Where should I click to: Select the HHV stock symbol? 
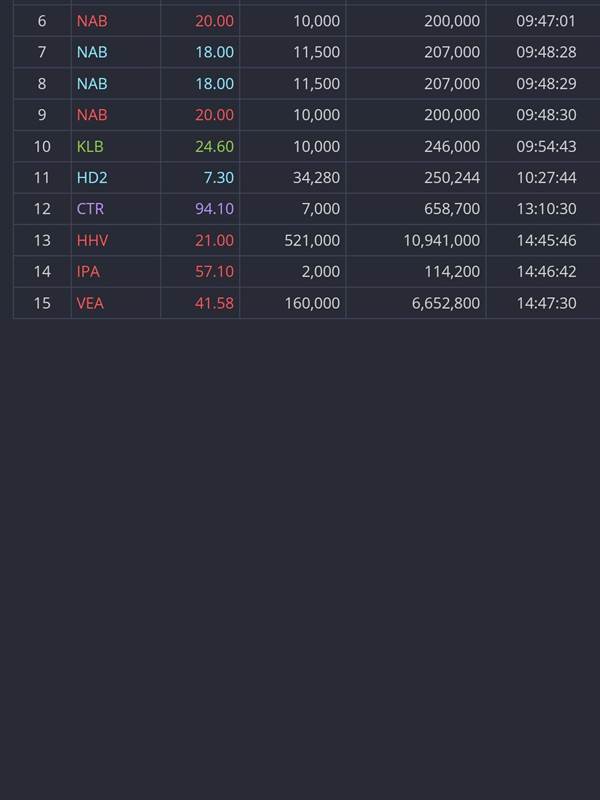click(x=92, y=240)
